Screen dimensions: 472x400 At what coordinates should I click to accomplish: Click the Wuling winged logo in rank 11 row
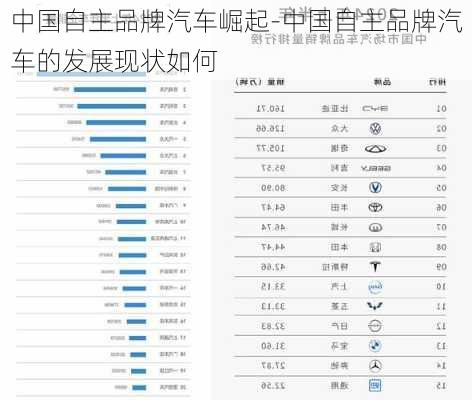375,306
